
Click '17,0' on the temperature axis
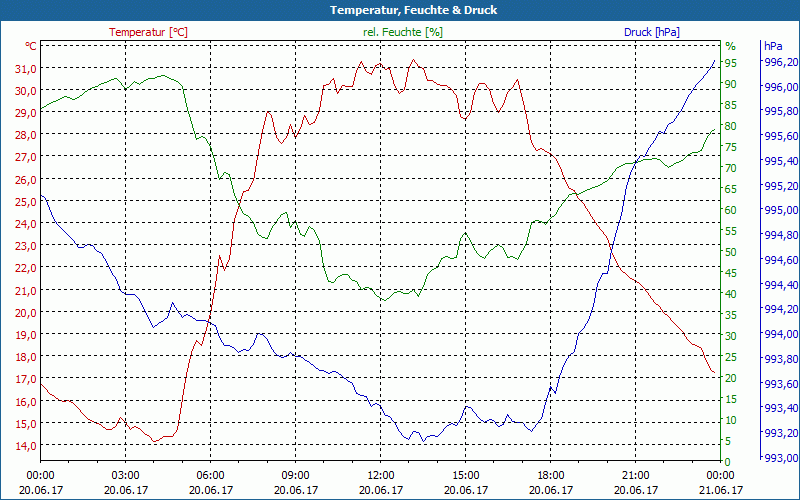26,379
